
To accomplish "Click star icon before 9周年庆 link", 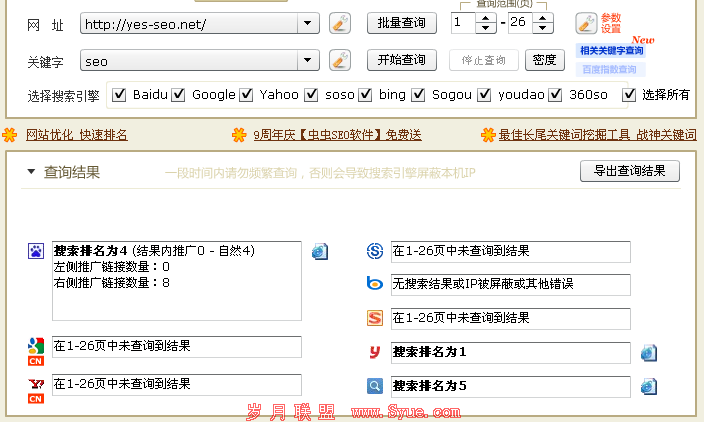I will (x=239, y=135).
